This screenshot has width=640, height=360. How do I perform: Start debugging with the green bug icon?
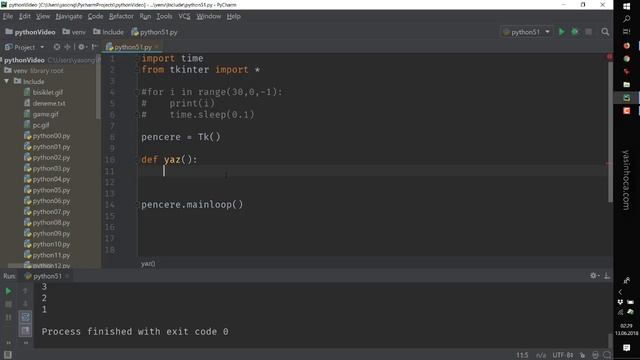(x=575, y=32)
